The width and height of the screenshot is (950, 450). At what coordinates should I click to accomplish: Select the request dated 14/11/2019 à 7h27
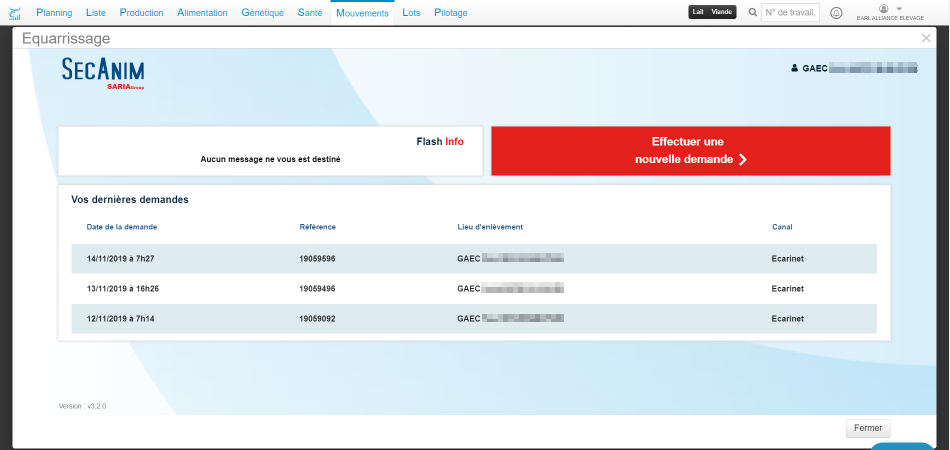click(474, 259)
